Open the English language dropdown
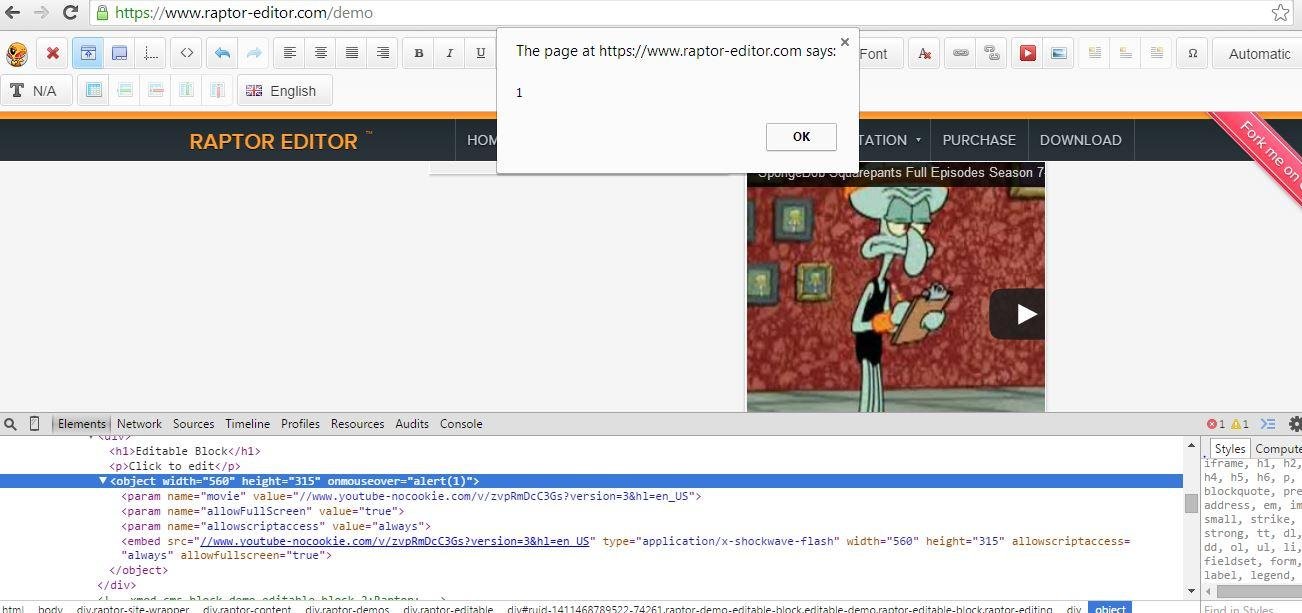This screenshot has height=613, width=1302. click(x=285, y=90)
